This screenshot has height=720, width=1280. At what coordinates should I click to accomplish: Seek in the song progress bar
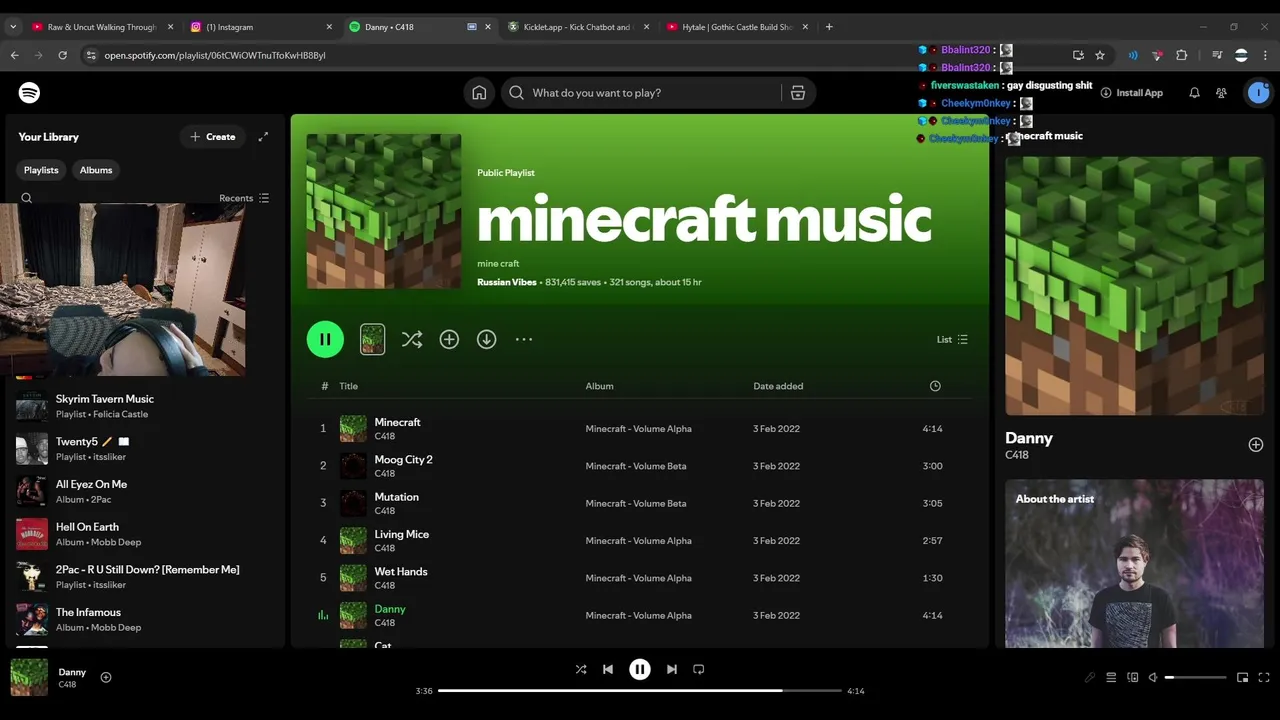pos(640,690)
